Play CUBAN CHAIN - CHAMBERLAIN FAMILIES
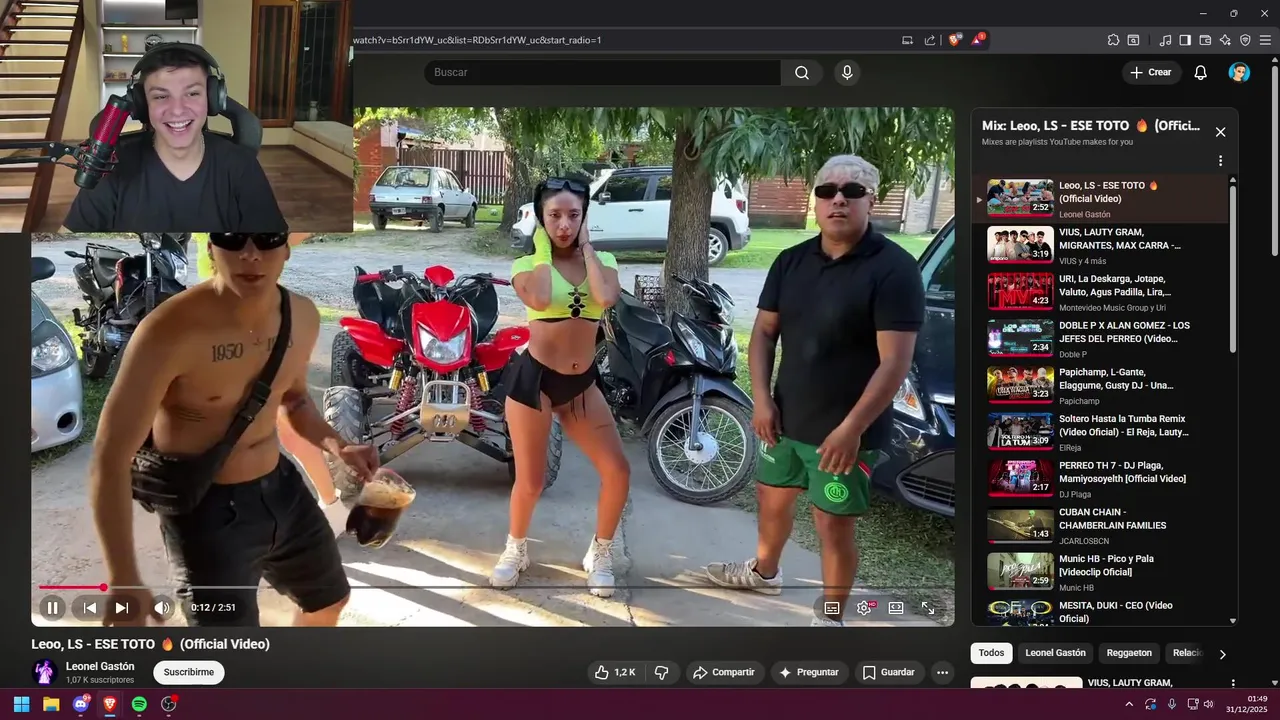The width and height of the screenshot is (1280, 720). 1100,525
